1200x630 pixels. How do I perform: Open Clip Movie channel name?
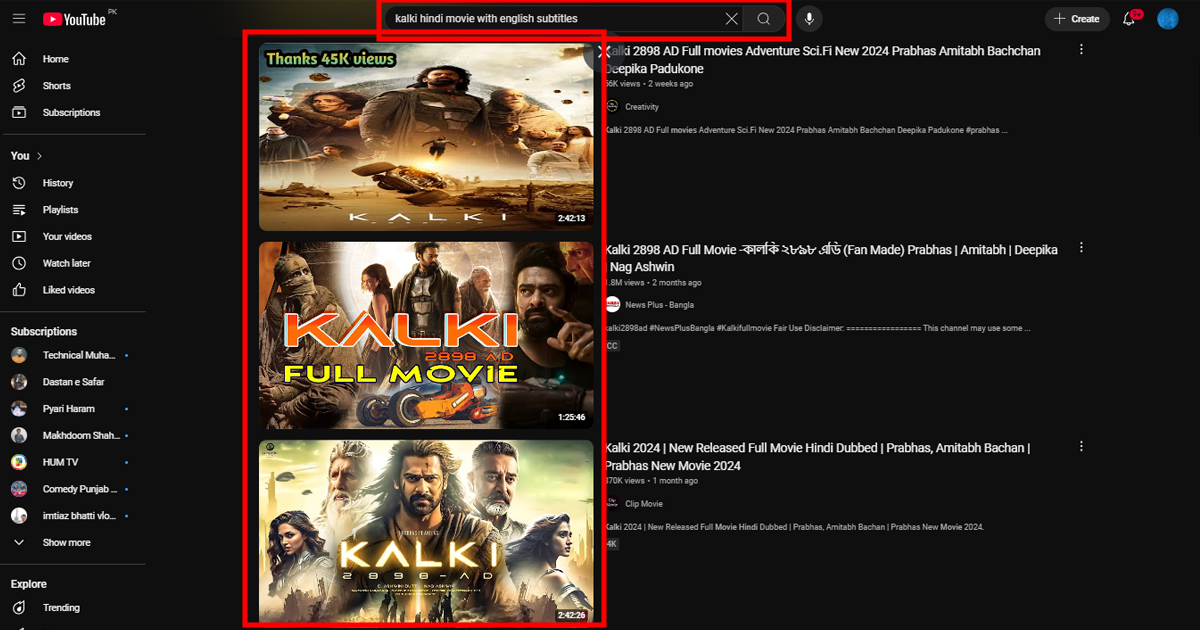pos(644,504)
